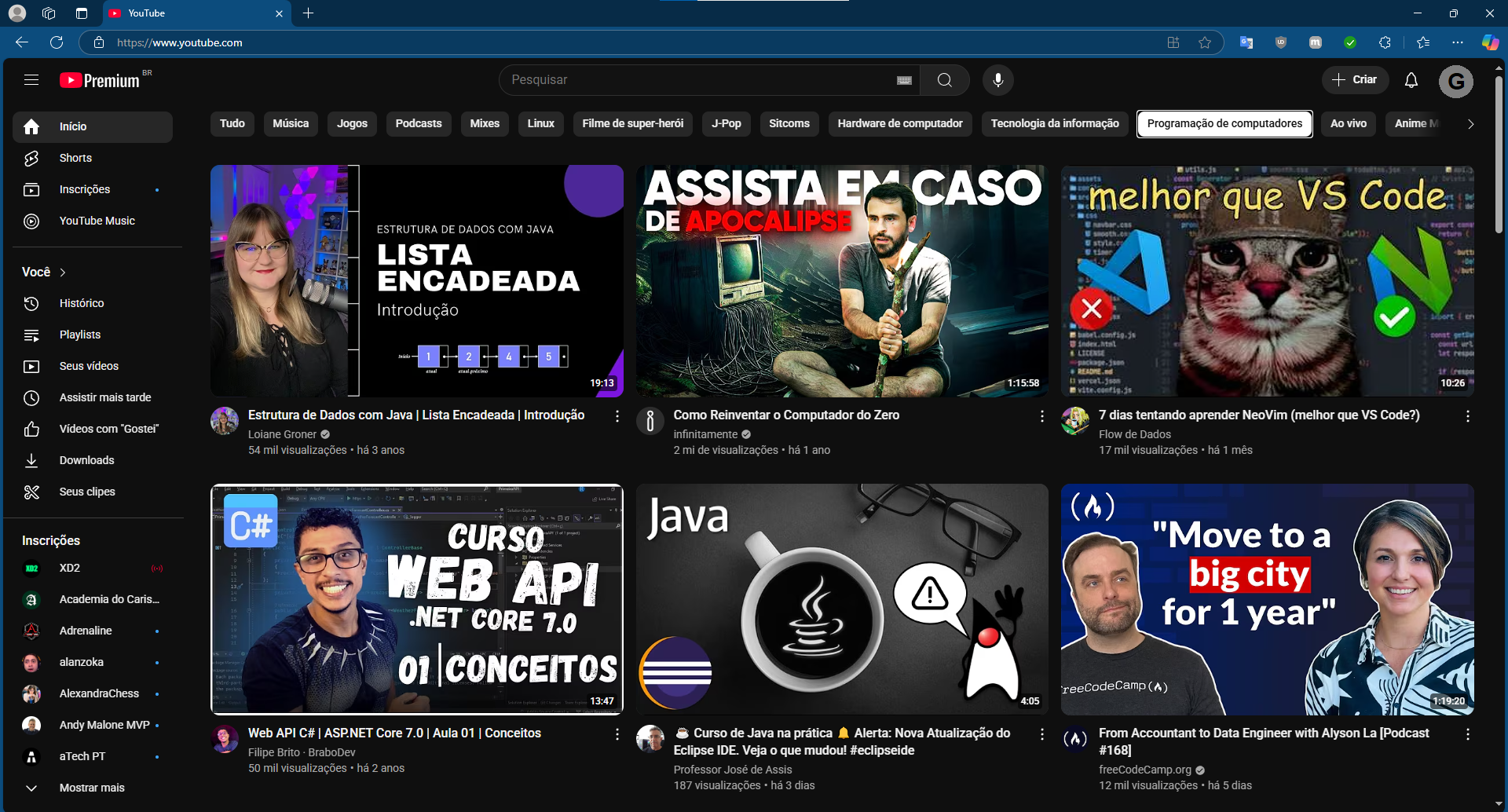This screenshot has height=812, width=1508.
Task: Click the infinitamente channel avatar
Action: [650, 421]
